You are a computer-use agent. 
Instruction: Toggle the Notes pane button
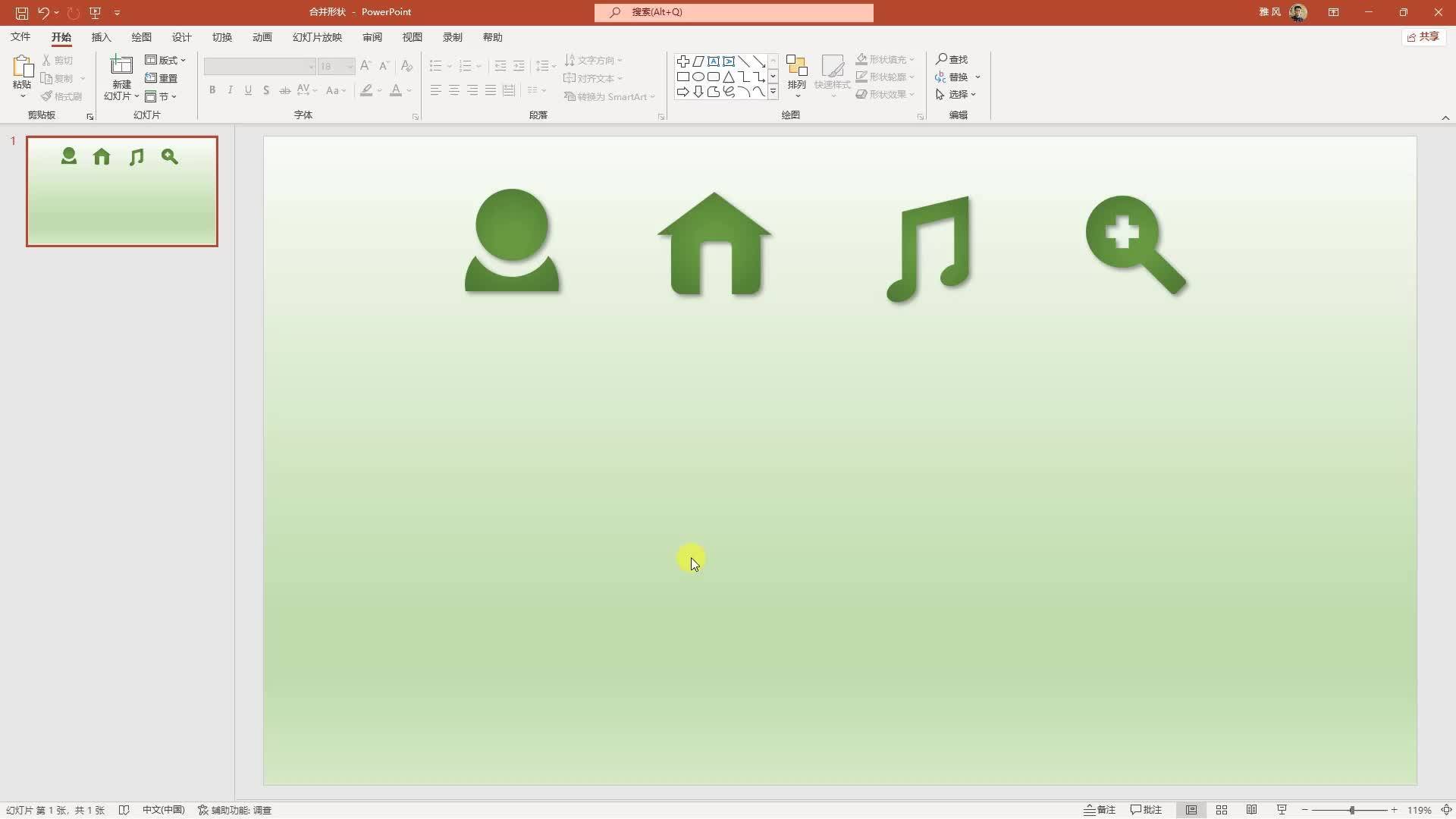[1100, 810]
